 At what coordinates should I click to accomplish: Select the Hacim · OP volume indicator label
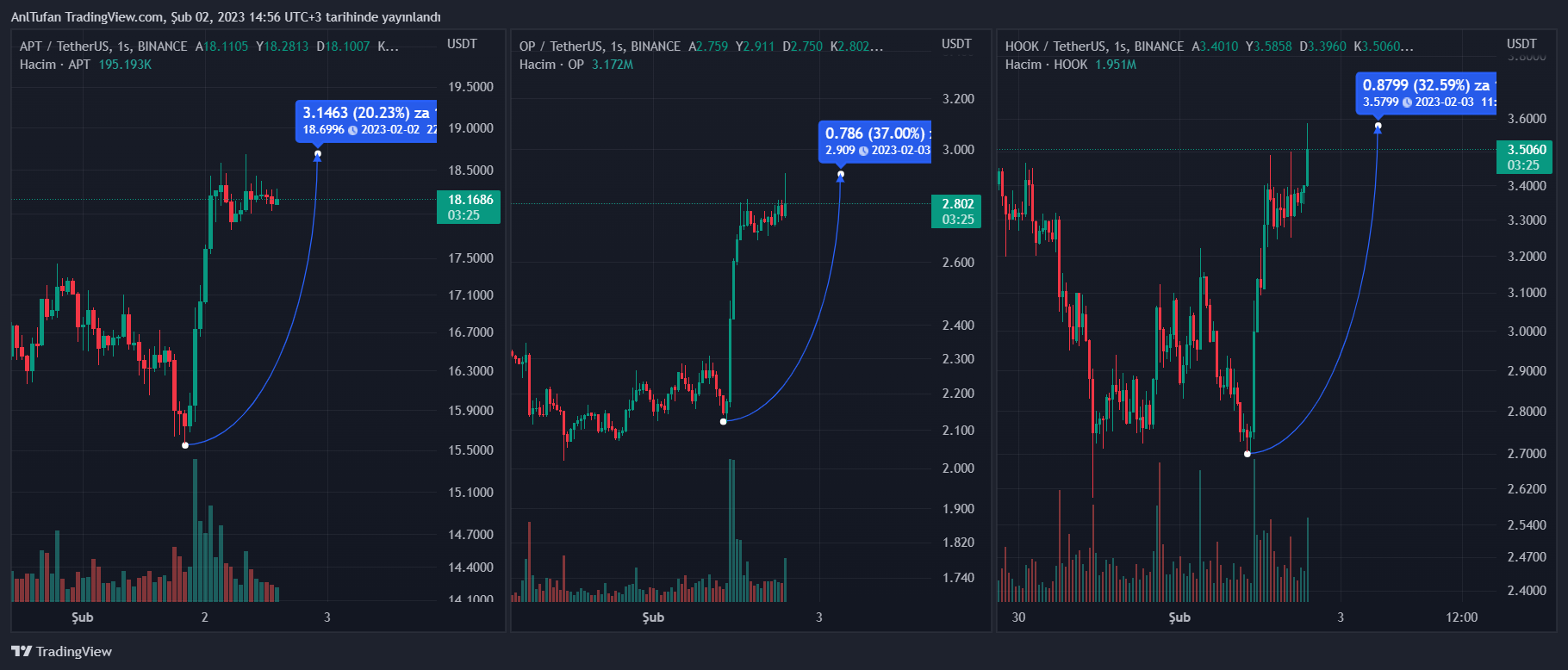tap(551, 65)
